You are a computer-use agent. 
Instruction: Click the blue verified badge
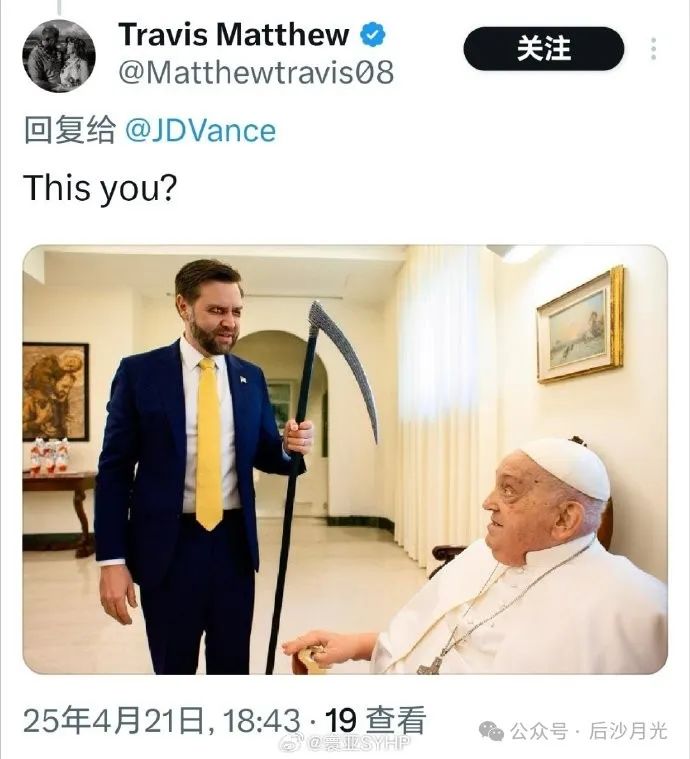(x=372, y=36)
